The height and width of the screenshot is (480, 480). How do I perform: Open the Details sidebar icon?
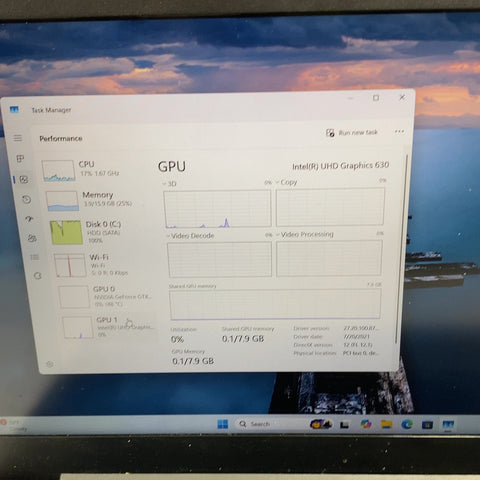tap(35, 257)
